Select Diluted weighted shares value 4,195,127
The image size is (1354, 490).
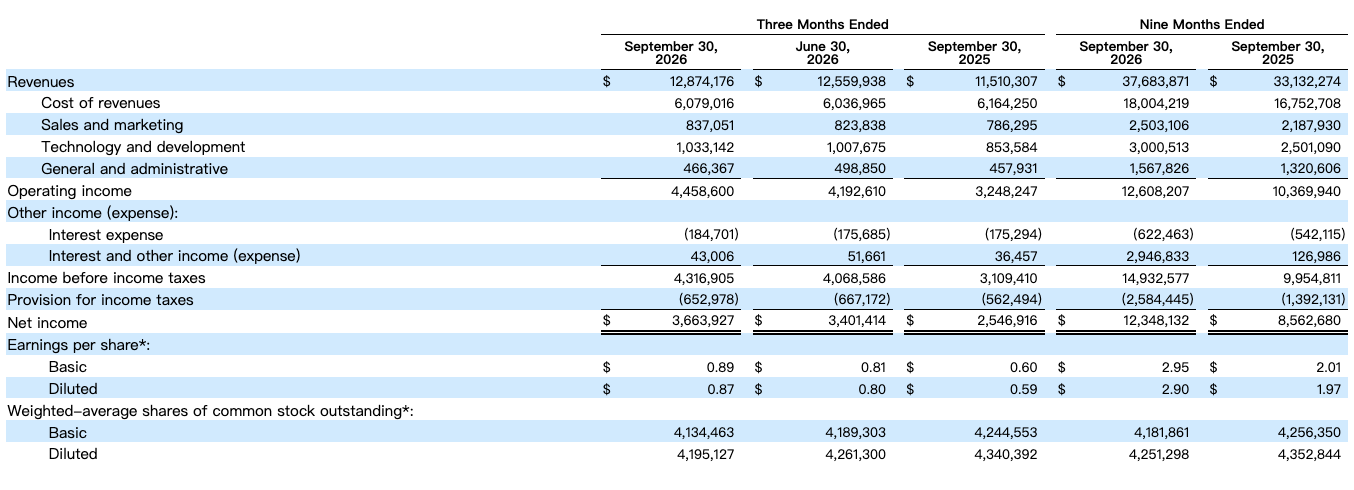point(707,455)
